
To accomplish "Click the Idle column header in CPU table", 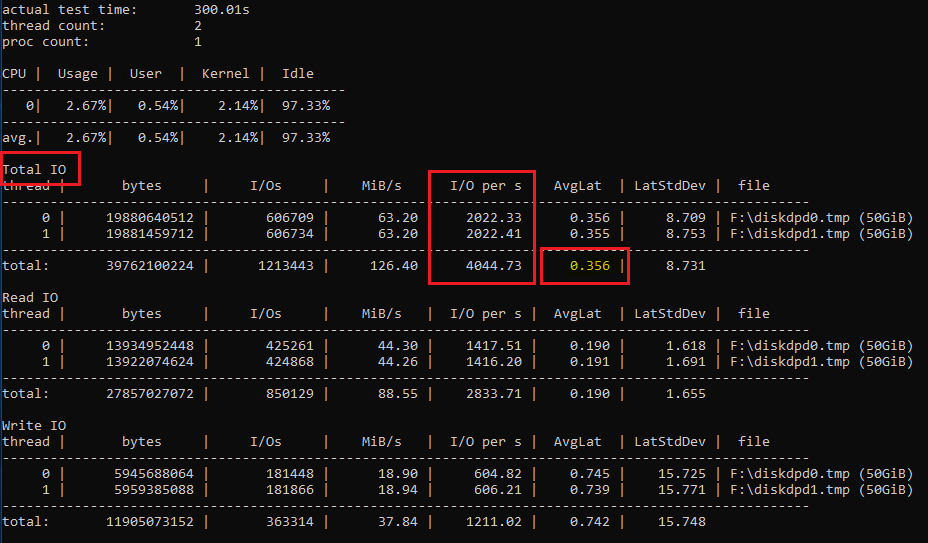I will pos(298,73).
